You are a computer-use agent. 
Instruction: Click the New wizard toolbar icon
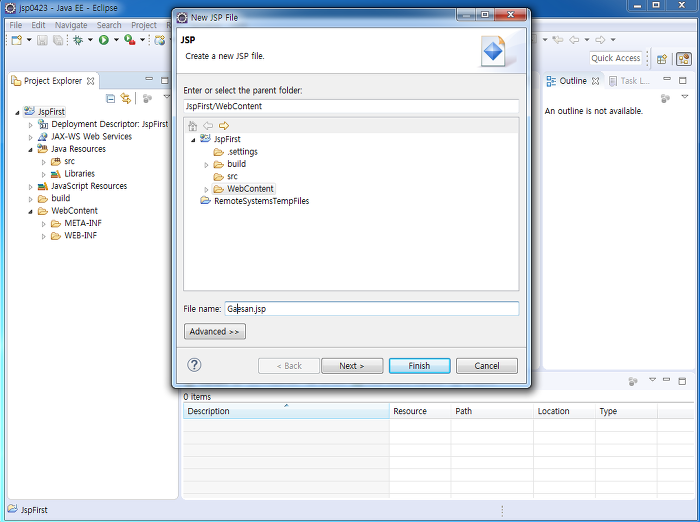pos(17,40)
